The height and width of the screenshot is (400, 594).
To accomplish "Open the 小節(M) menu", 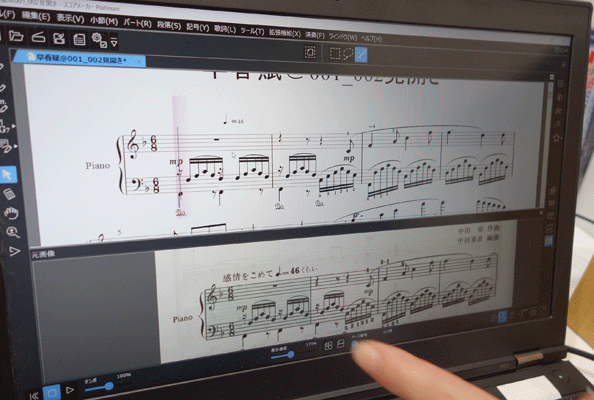I will point(104,20).
